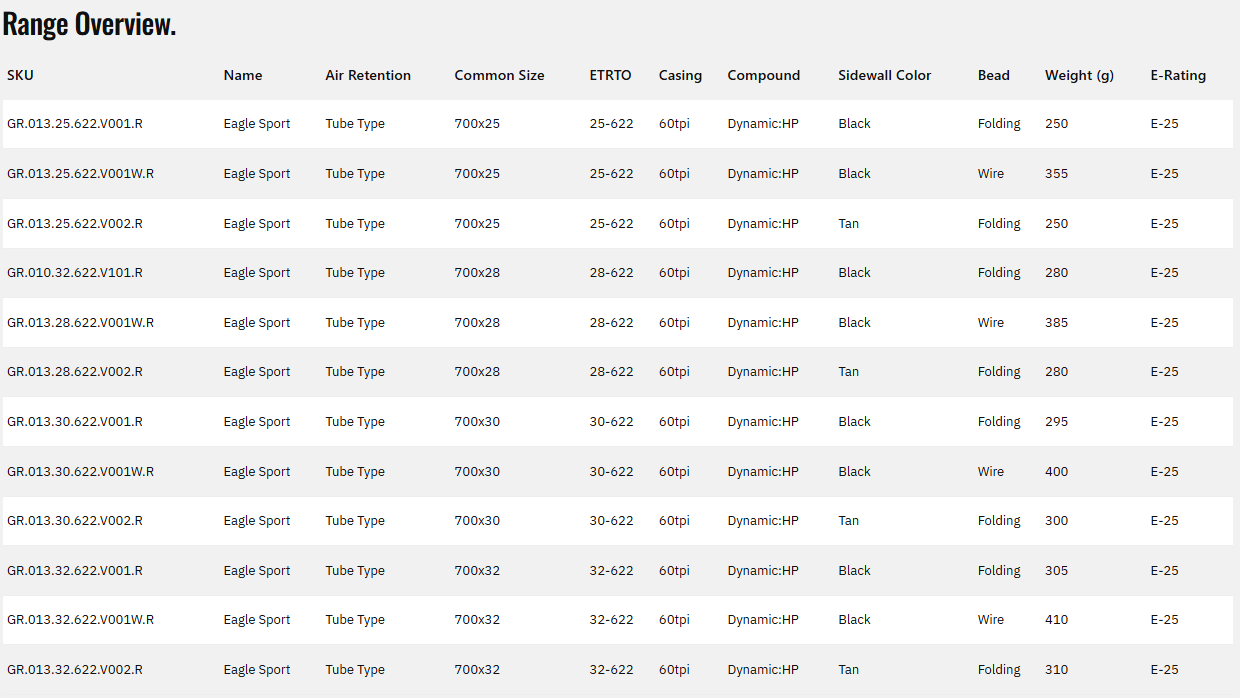This screenshot has width=1240, height=698.
Task: Click the Casing column header
Action: click(x=680, y=75)
